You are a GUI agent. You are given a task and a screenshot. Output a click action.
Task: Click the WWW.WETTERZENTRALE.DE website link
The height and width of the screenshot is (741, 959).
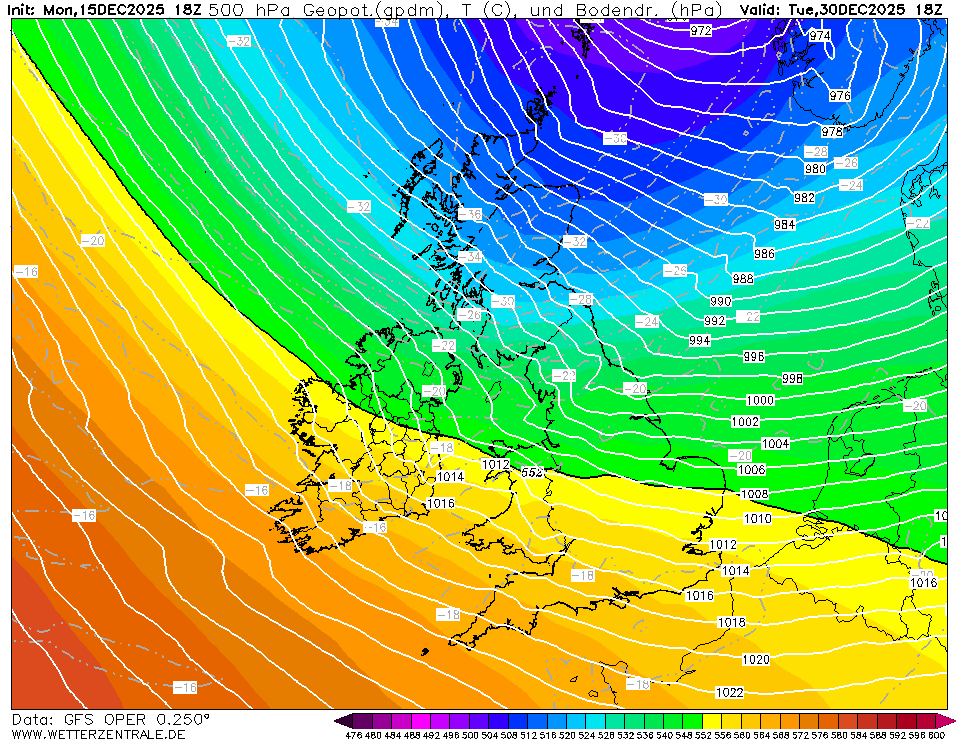tap(98, 734)
